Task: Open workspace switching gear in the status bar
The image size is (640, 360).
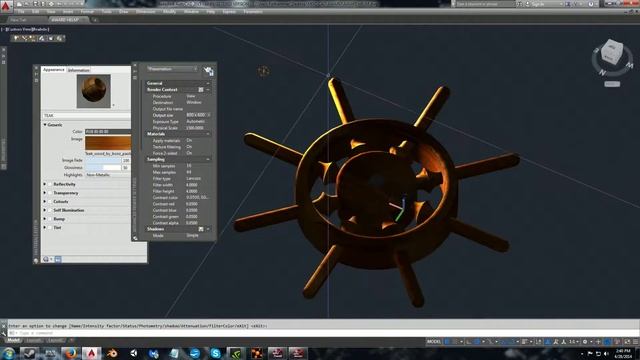Action: click(585, 341)
